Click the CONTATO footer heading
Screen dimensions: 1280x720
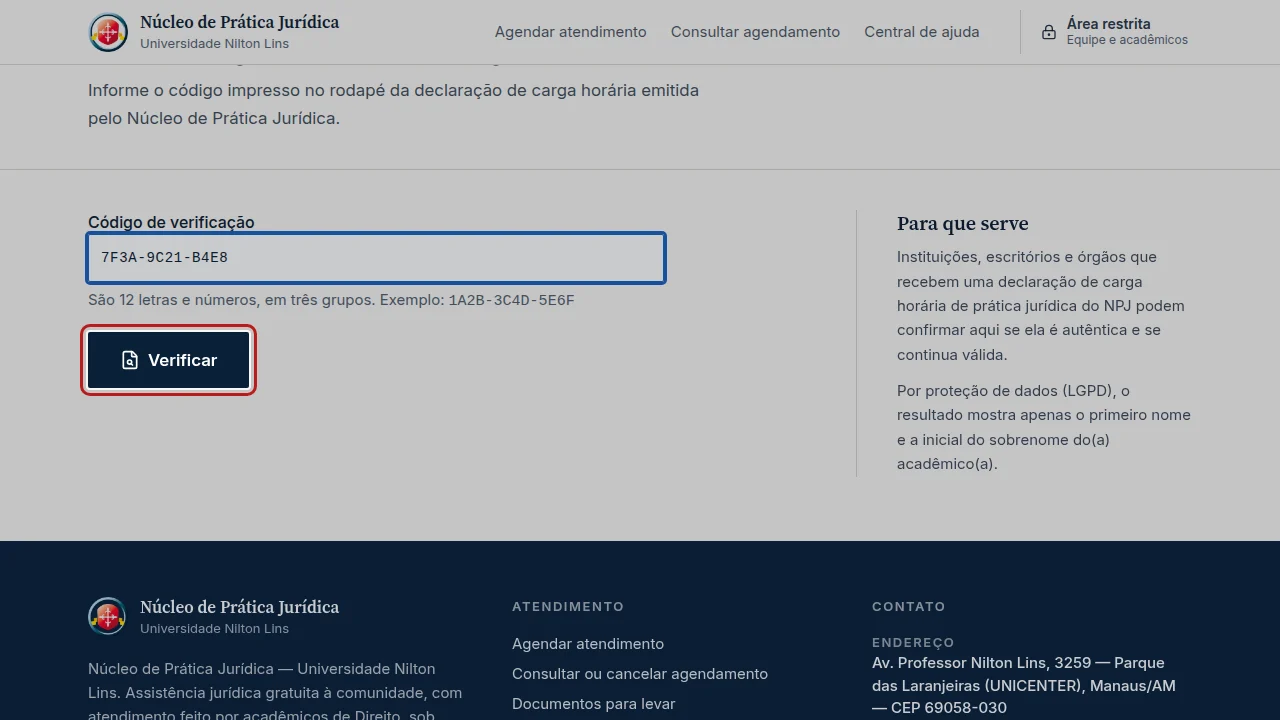tap(909, 607)
